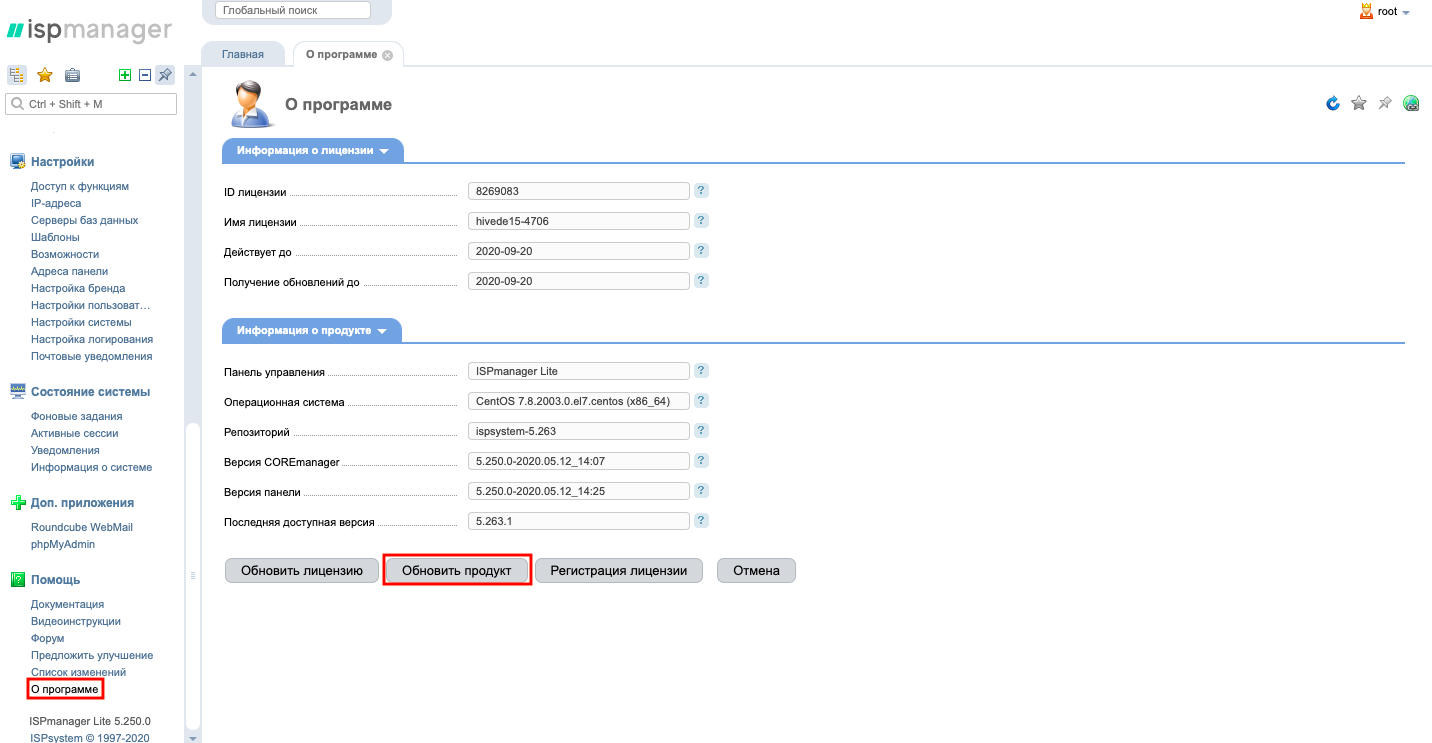
Task: Click the root user avatar icon
Action: (x=1366, y=12)
